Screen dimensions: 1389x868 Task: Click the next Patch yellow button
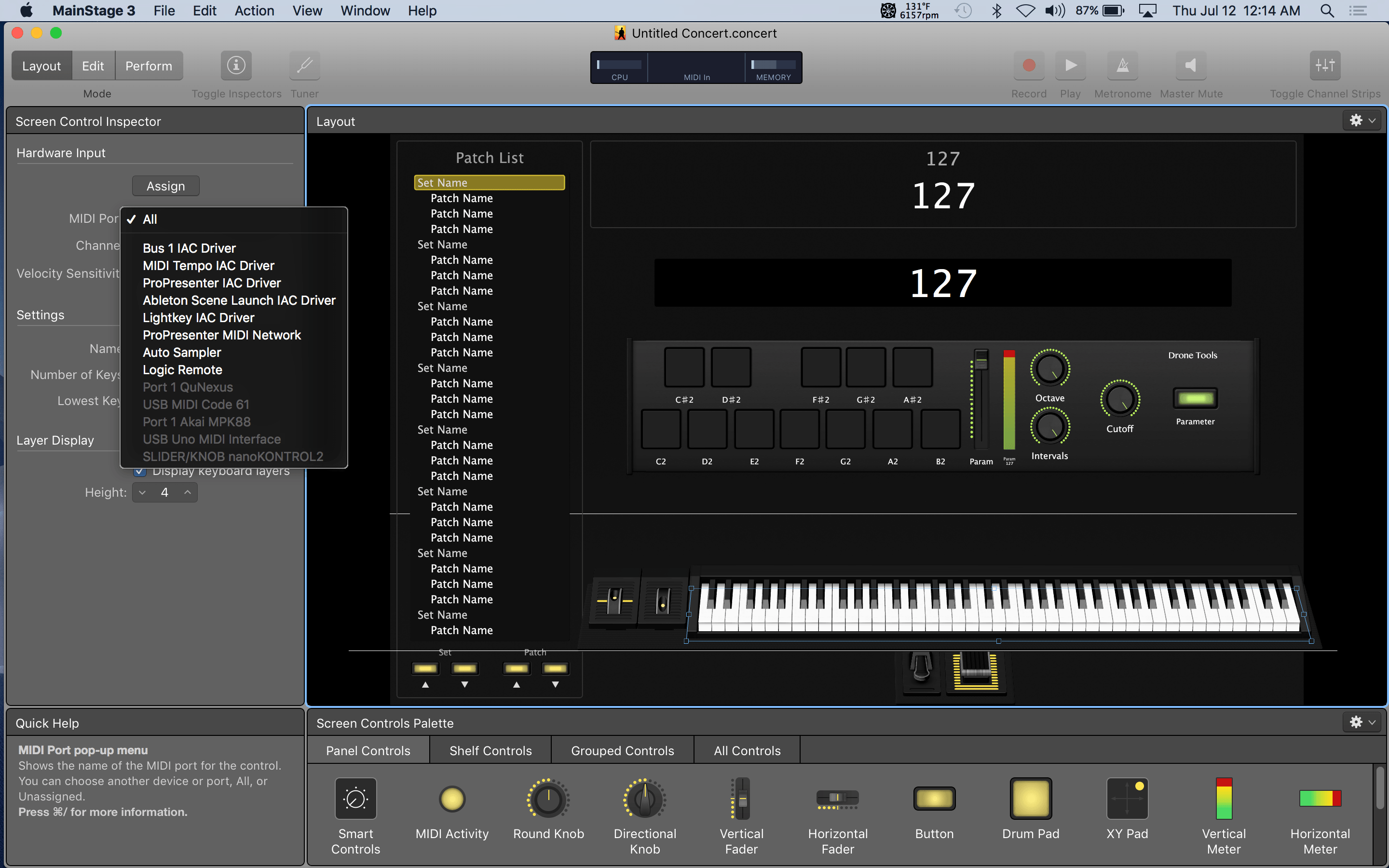[555, 669]
